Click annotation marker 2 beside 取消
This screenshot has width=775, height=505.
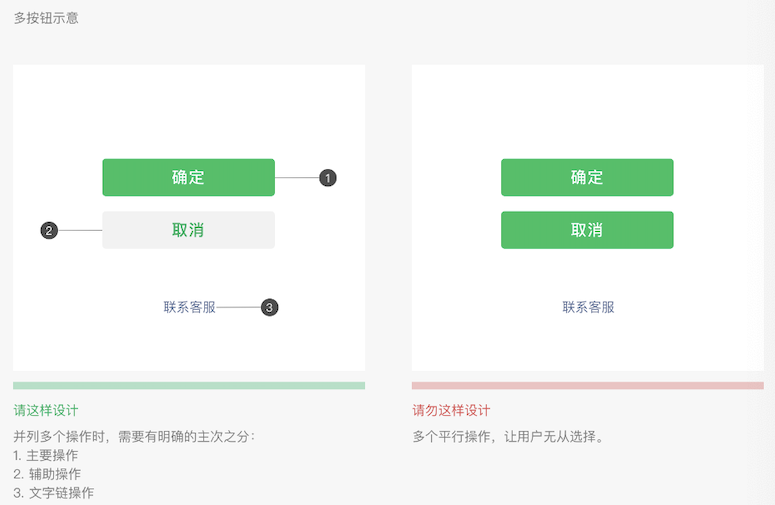pos(49,231)
